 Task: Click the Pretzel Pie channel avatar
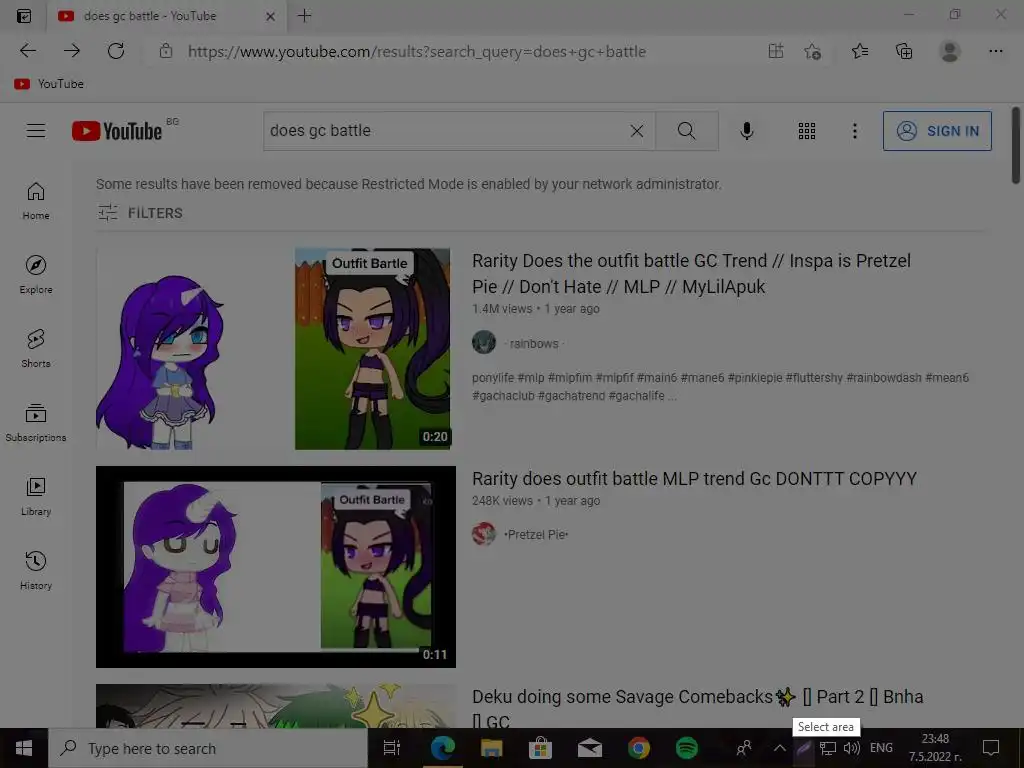coord(484,534)
